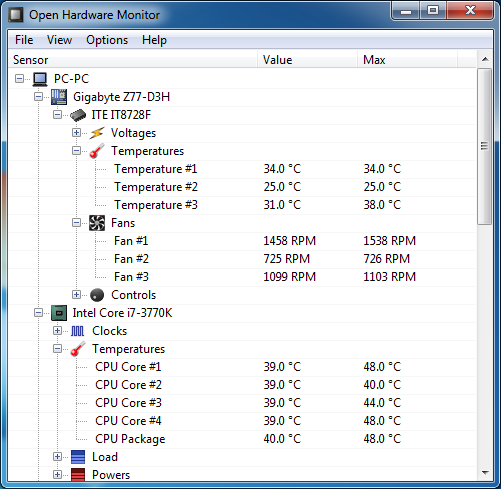The image size is (501, 489).
Task: Select the CPU Core #4 row
Action: click(x=243, y=421)
